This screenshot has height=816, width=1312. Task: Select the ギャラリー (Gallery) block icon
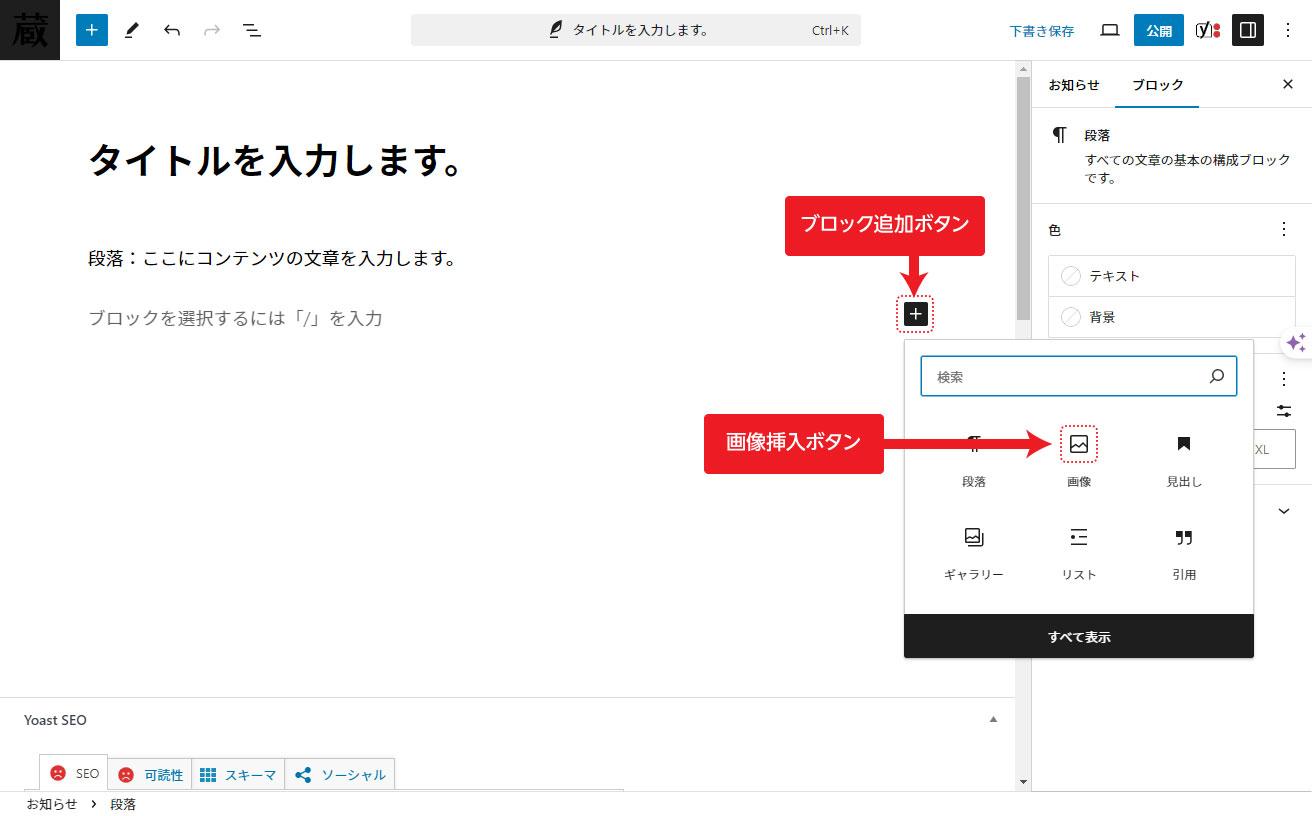[974, 537]
